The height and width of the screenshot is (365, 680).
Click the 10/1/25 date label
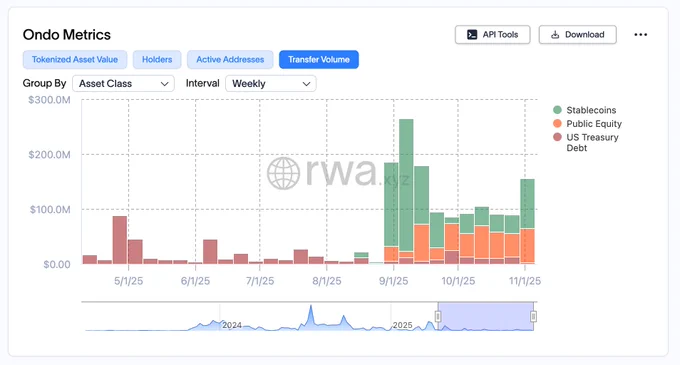(x=458, y=281)
